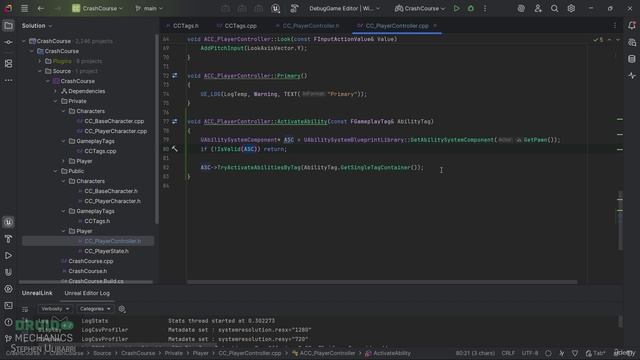
Task: Open IDE settings gear
Action: click(x=571, y=8)
